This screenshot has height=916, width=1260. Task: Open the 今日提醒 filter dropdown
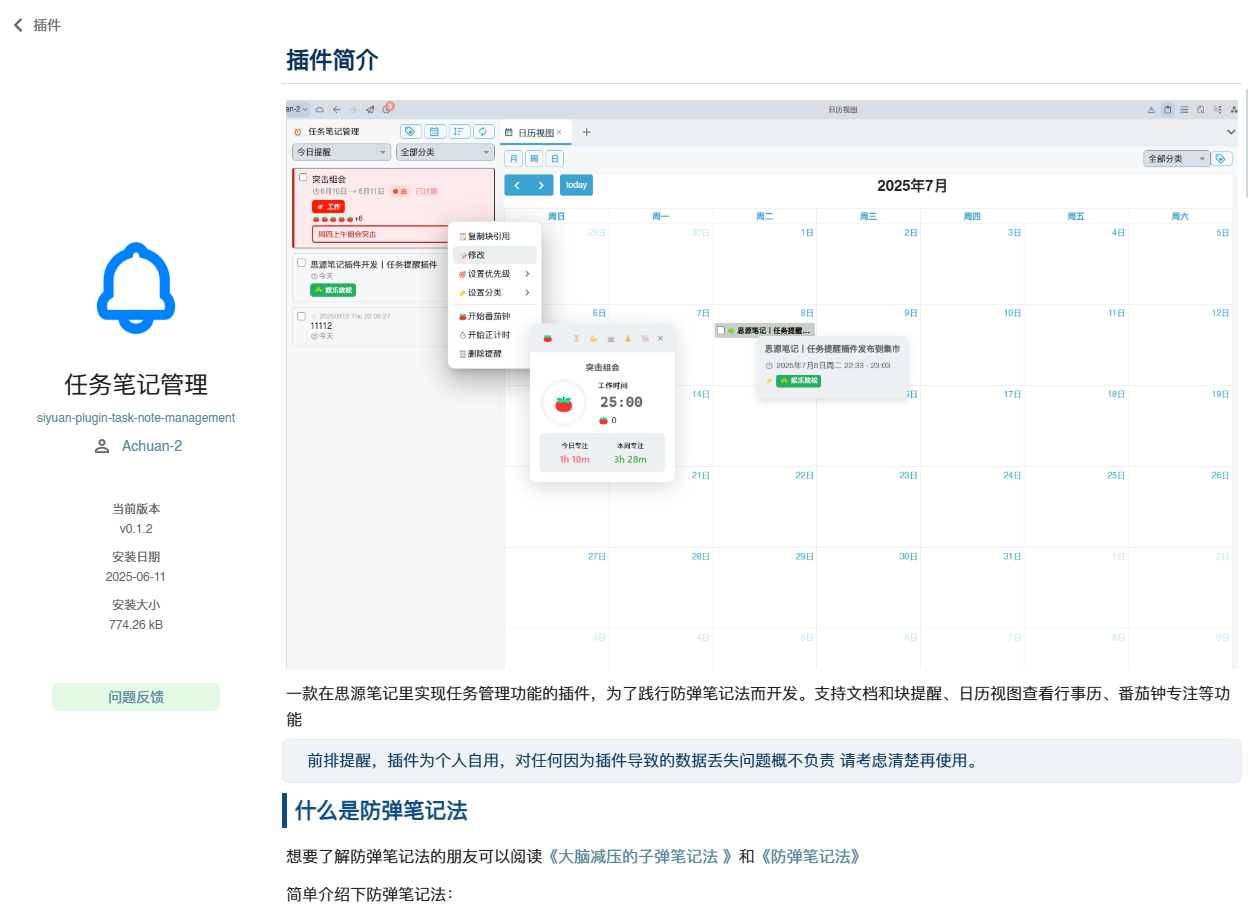pyautogui.click(x=341, y=152)
